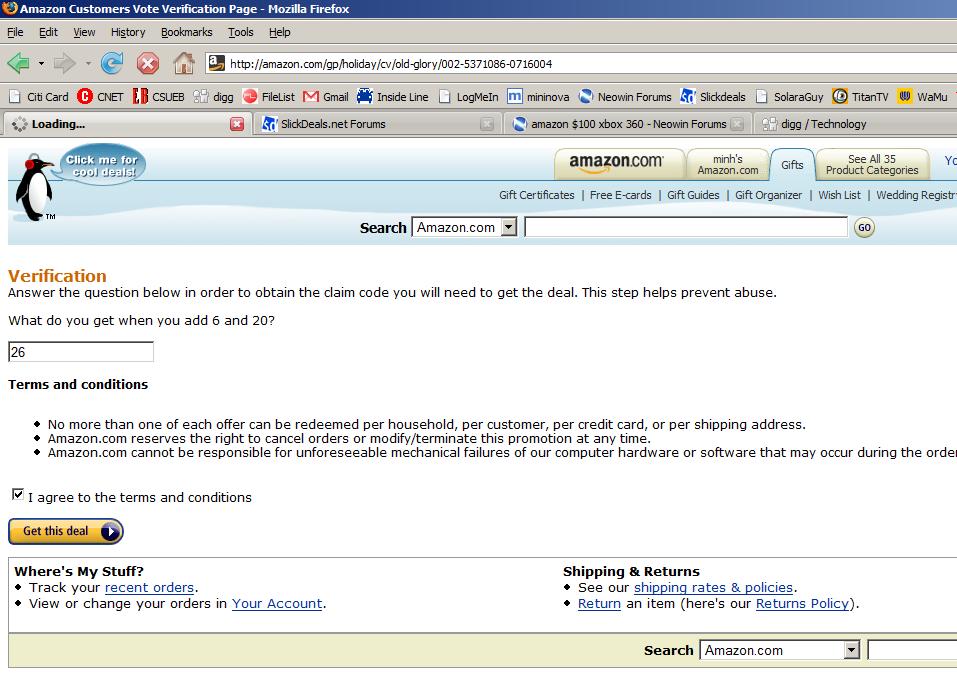Open the Gmail bookmark
This screenshot has width=957, height=681.
click(x=326, y=96)
